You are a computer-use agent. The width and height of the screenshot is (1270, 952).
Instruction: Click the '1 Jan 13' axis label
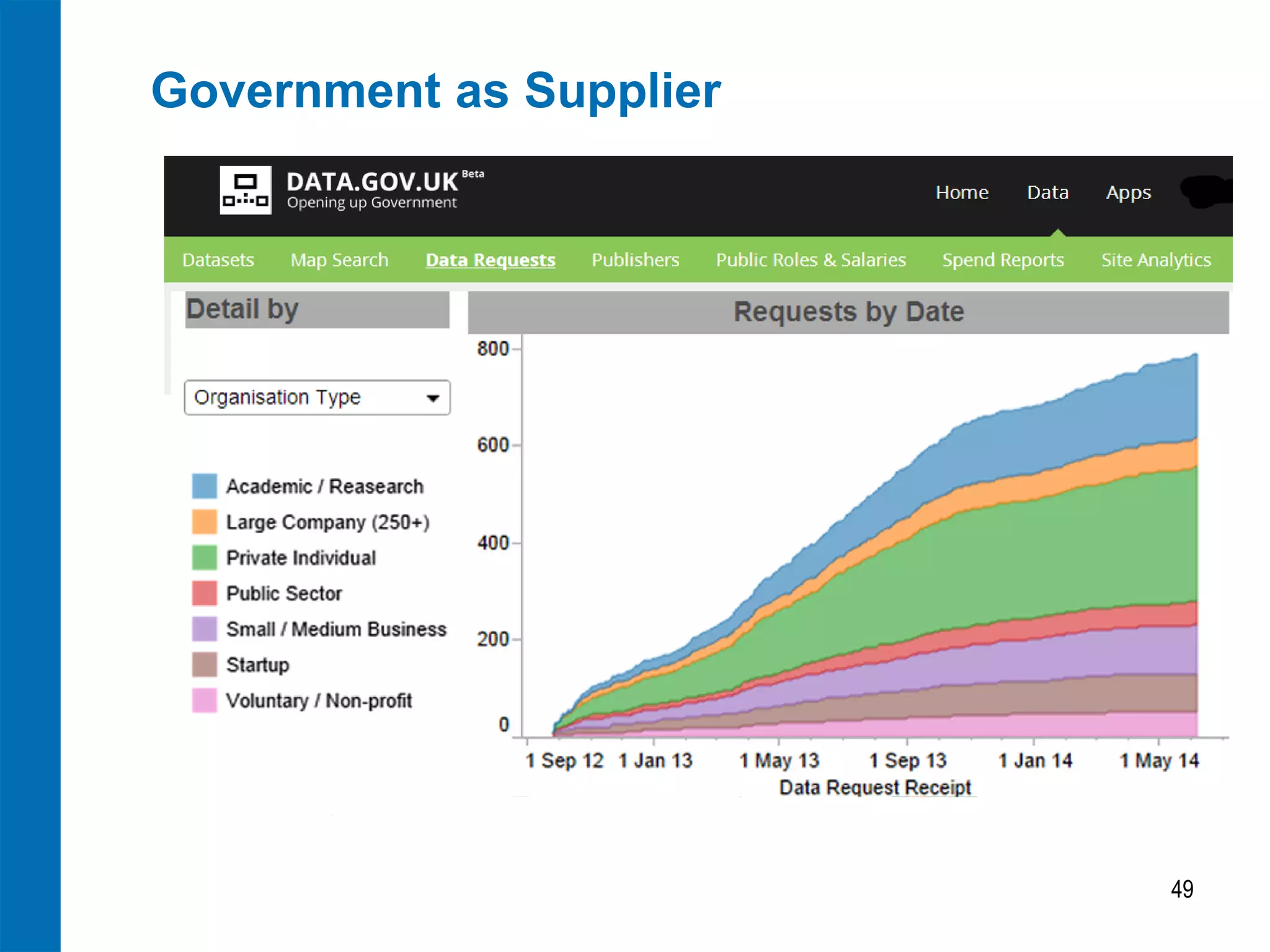655,760
